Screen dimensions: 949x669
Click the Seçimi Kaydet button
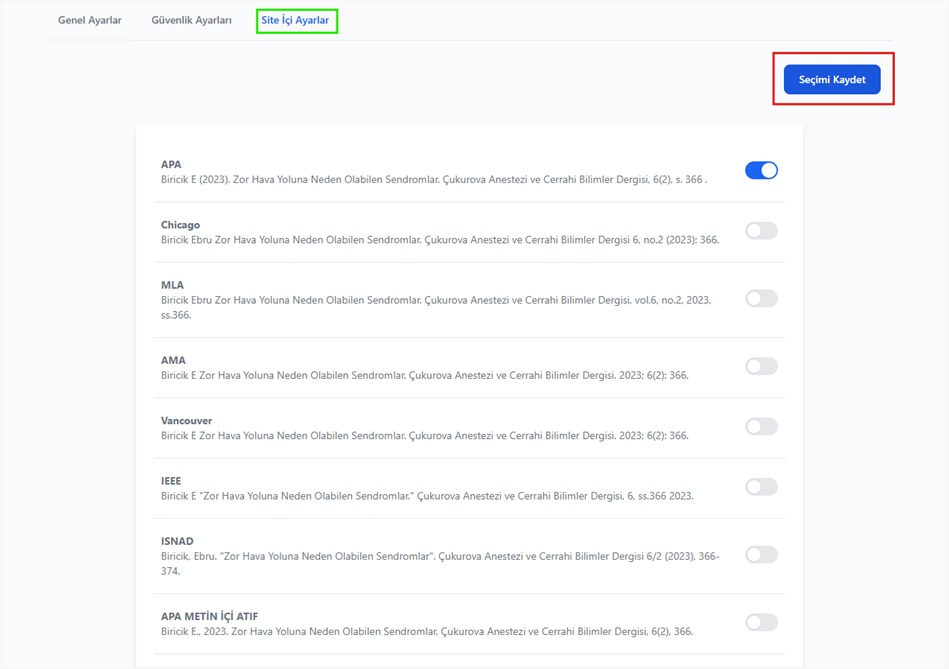click(x=832, y=79)
